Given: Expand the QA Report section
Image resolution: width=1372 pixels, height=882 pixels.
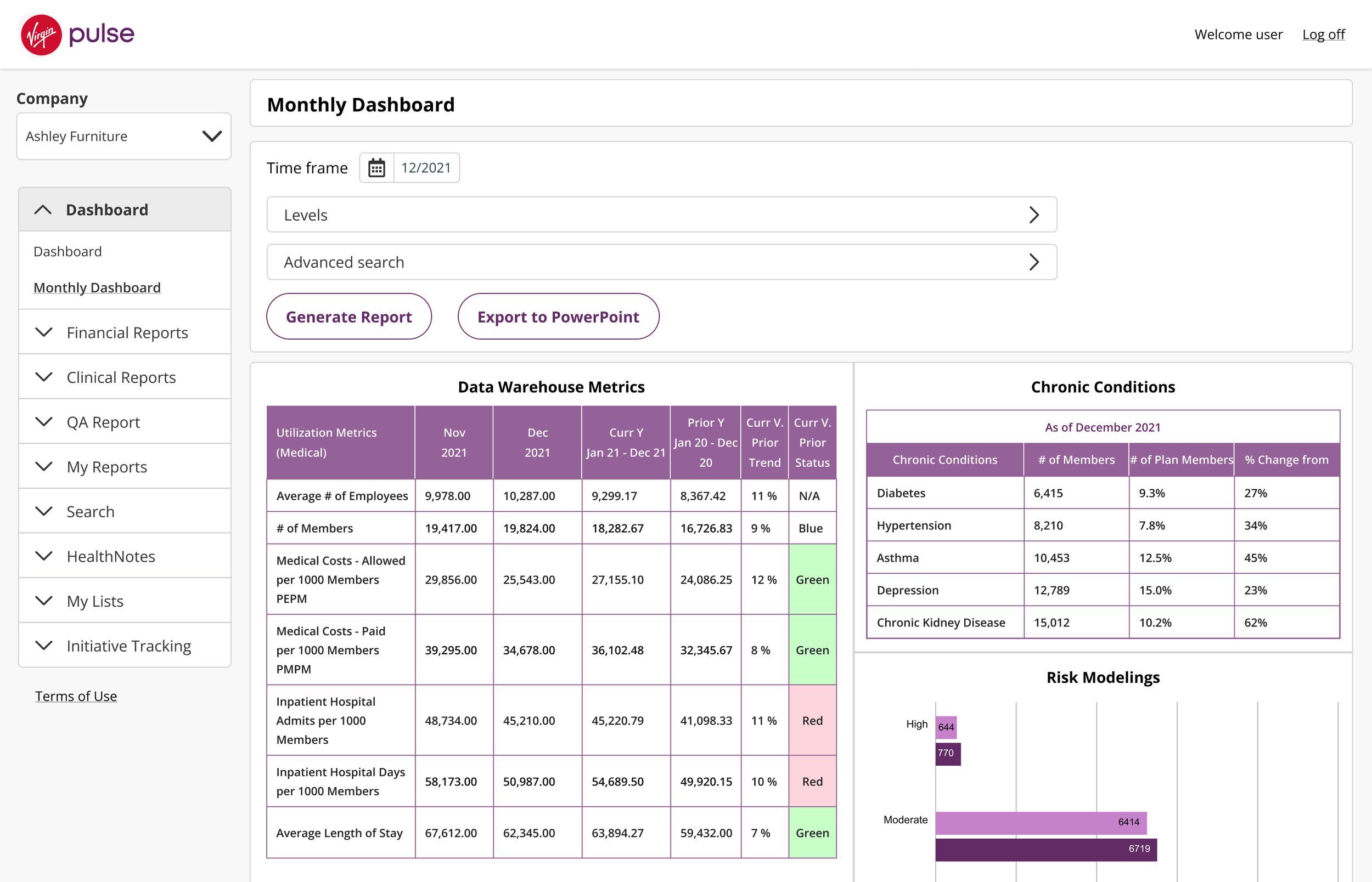Looking at the screenshot, I should (125, 421).
